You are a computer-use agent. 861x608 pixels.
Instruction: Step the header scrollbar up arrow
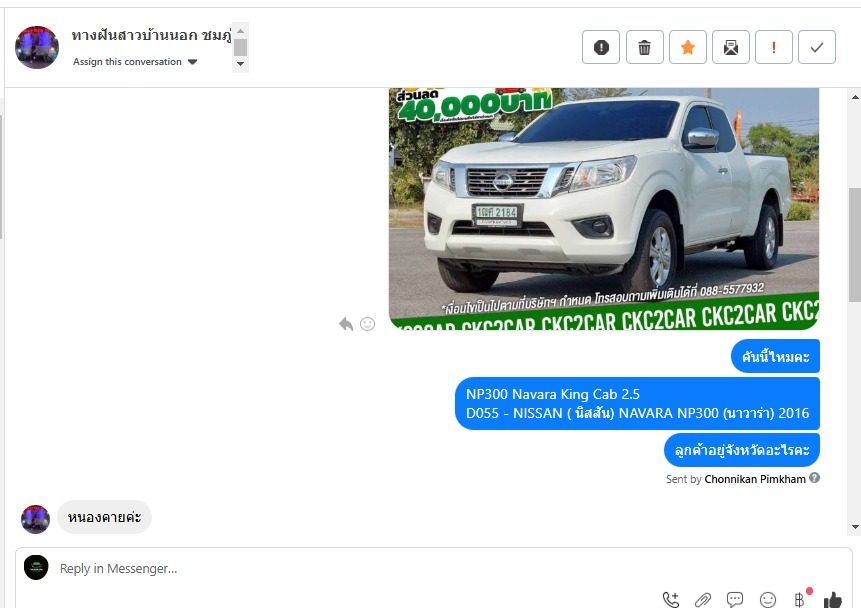[x=241, y=31]
